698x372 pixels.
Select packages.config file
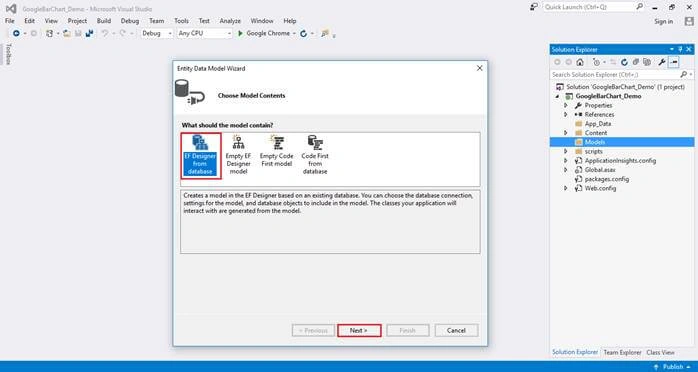coord(606,179)
